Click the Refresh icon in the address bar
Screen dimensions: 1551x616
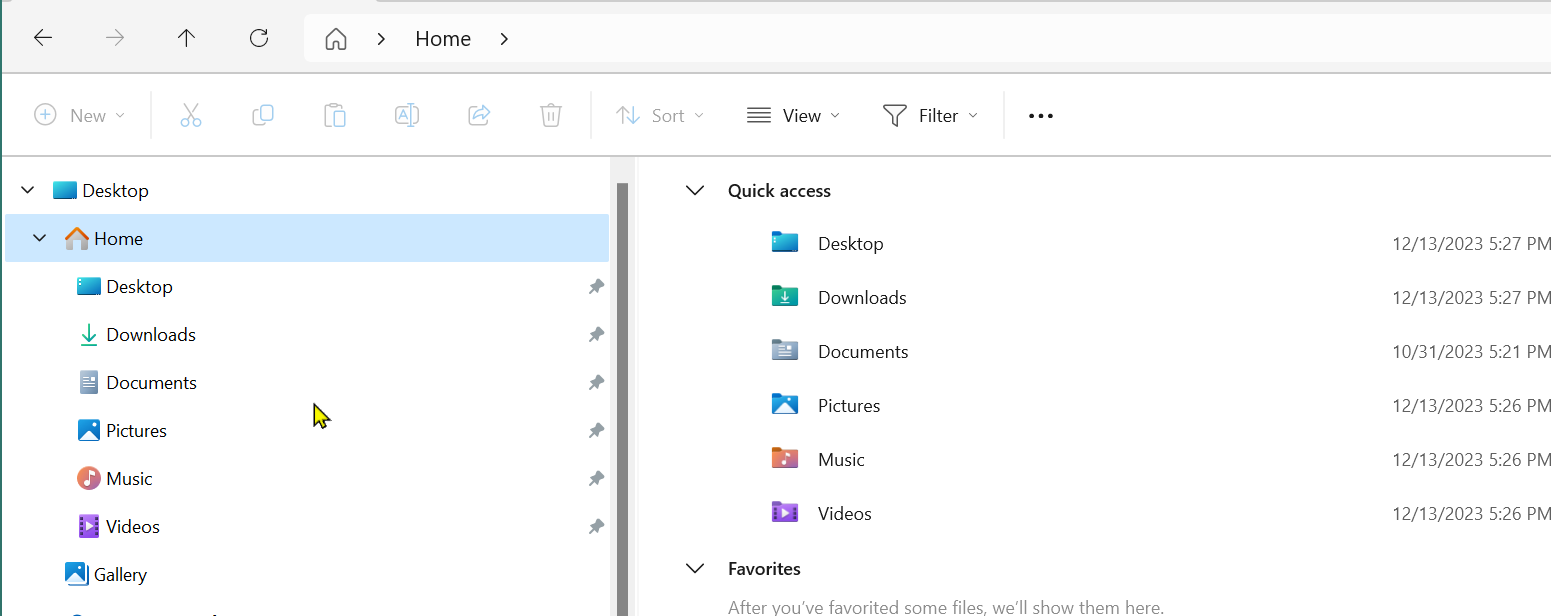pyautogui.click(x=258, y=38)
